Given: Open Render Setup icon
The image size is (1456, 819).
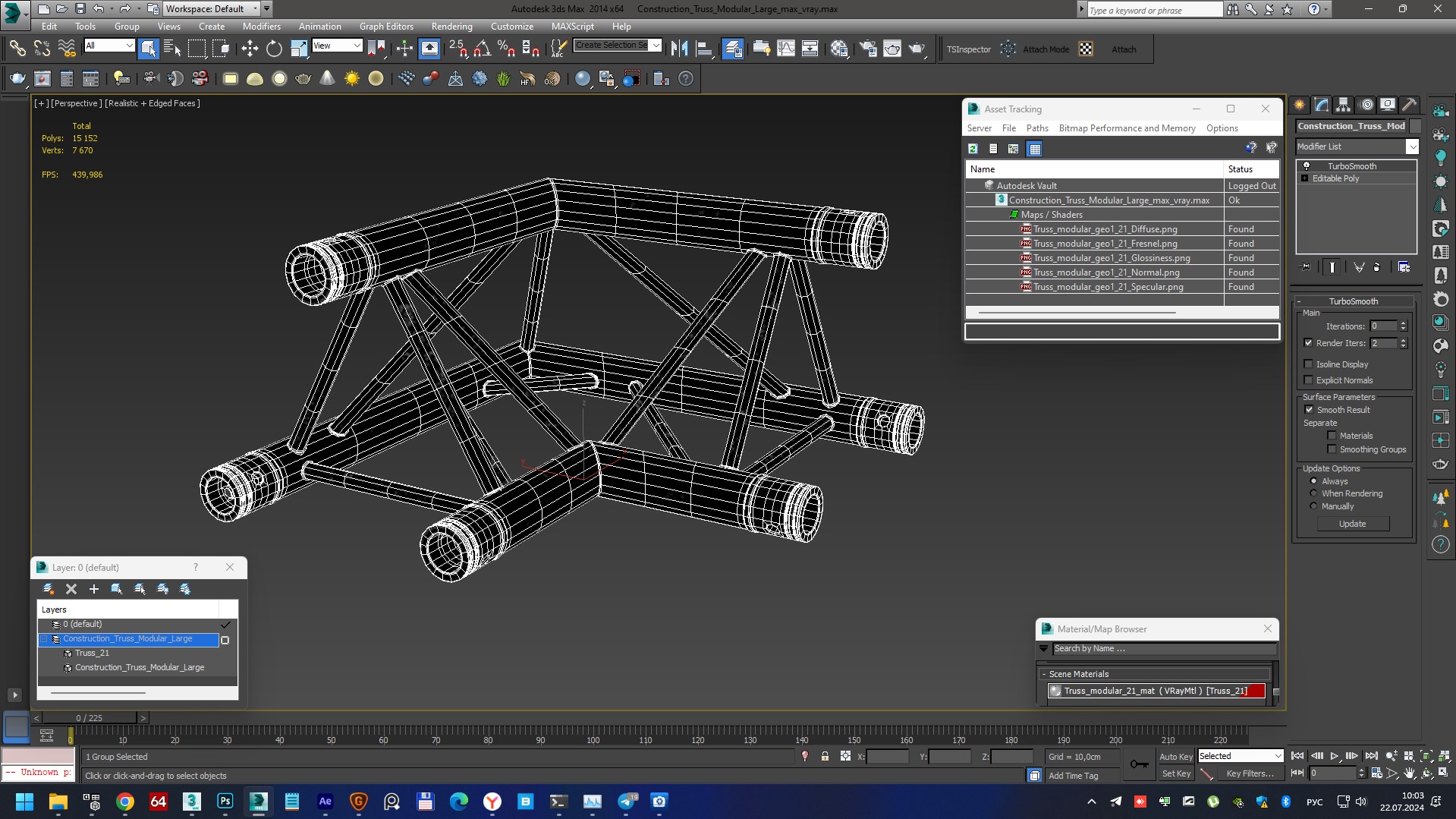Looking at the screenshot, I should click(x=867, y=49).
